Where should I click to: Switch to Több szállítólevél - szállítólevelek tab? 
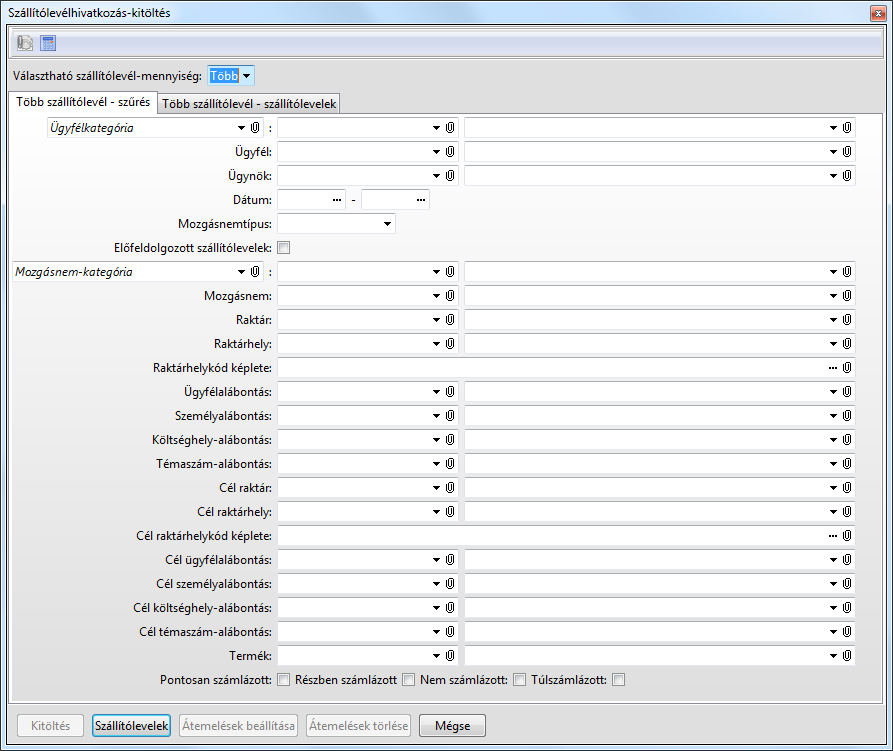pyautogui.click(x=249, y=104)
